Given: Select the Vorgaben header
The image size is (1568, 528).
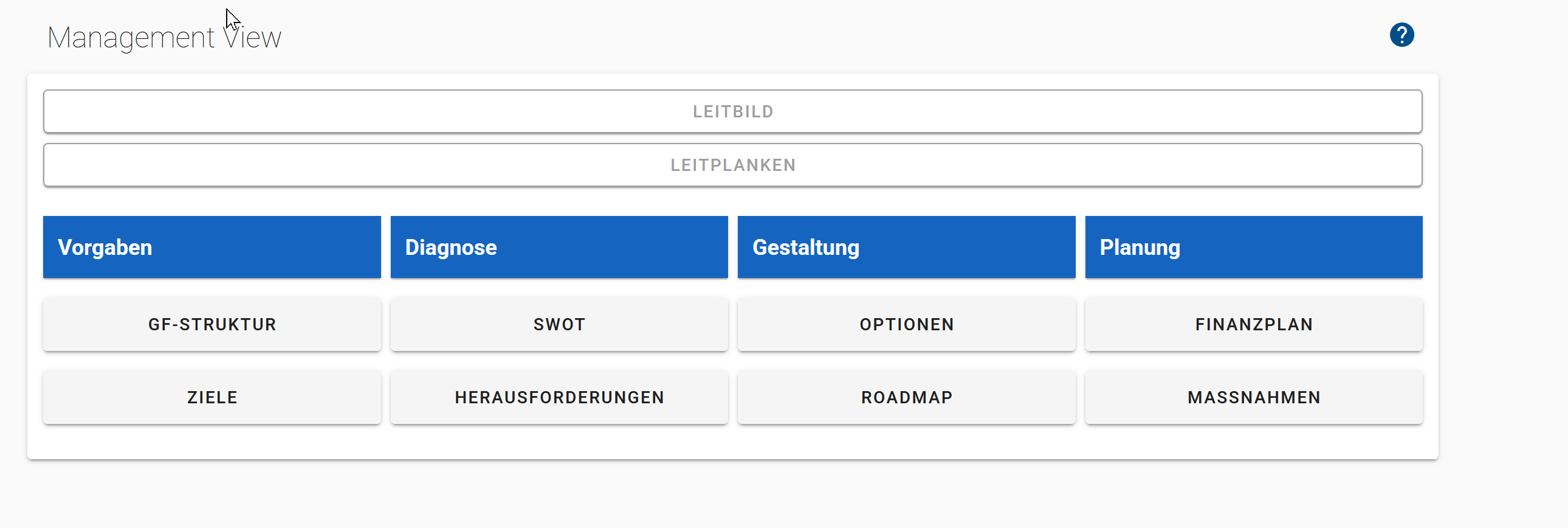Looking at the screenshot, I should pyautogui.click(x=212, y=247).
